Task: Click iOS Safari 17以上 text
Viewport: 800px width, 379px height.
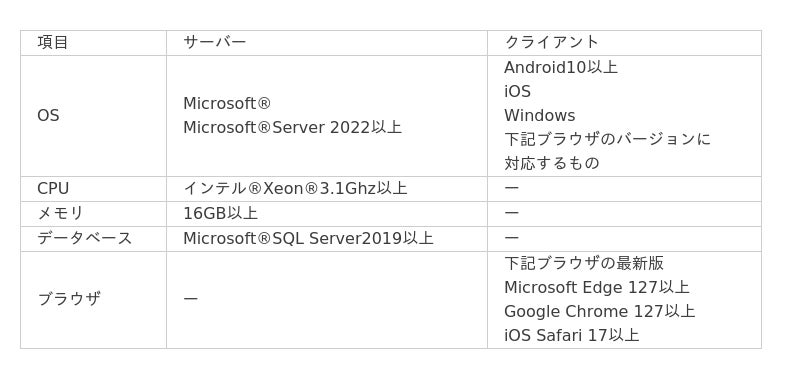Action: 571,336
